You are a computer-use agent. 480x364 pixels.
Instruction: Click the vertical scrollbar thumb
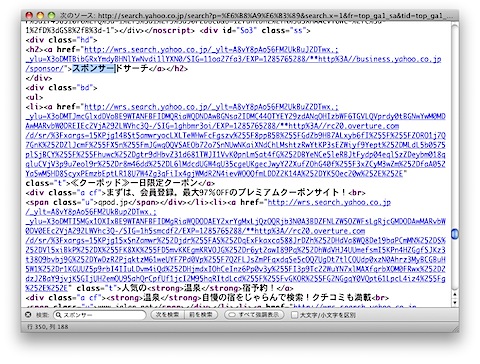(455, 234)
